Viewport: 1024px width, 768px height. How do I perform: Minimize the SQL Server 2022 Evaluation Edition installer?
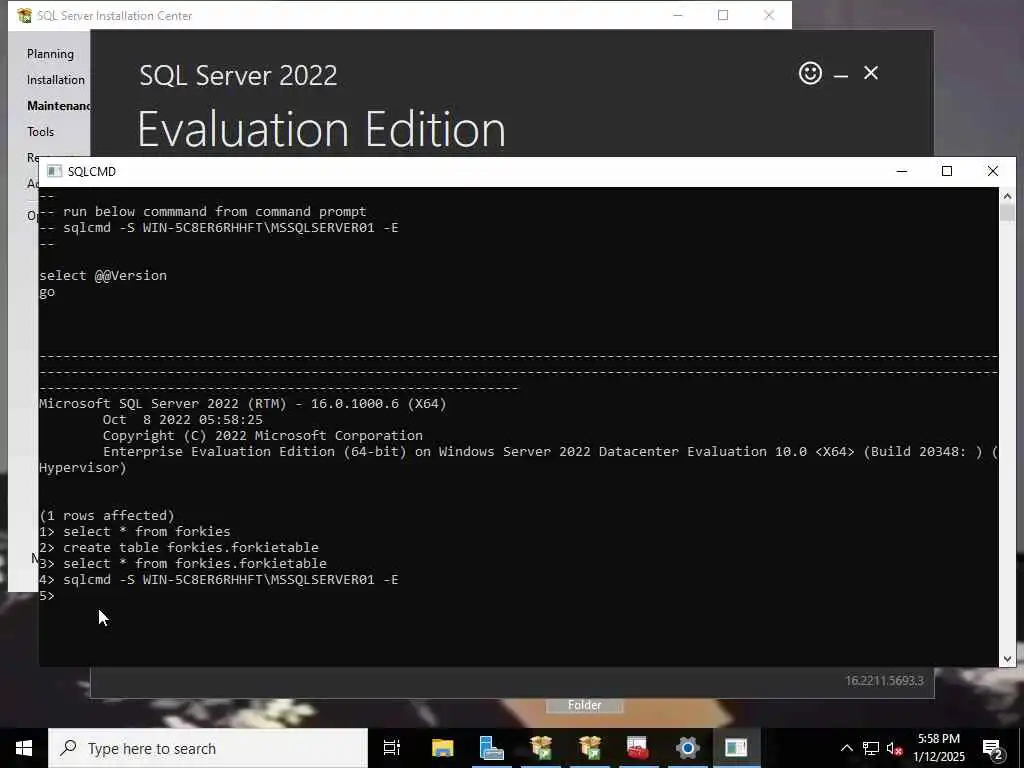click(x=841, y=74)
